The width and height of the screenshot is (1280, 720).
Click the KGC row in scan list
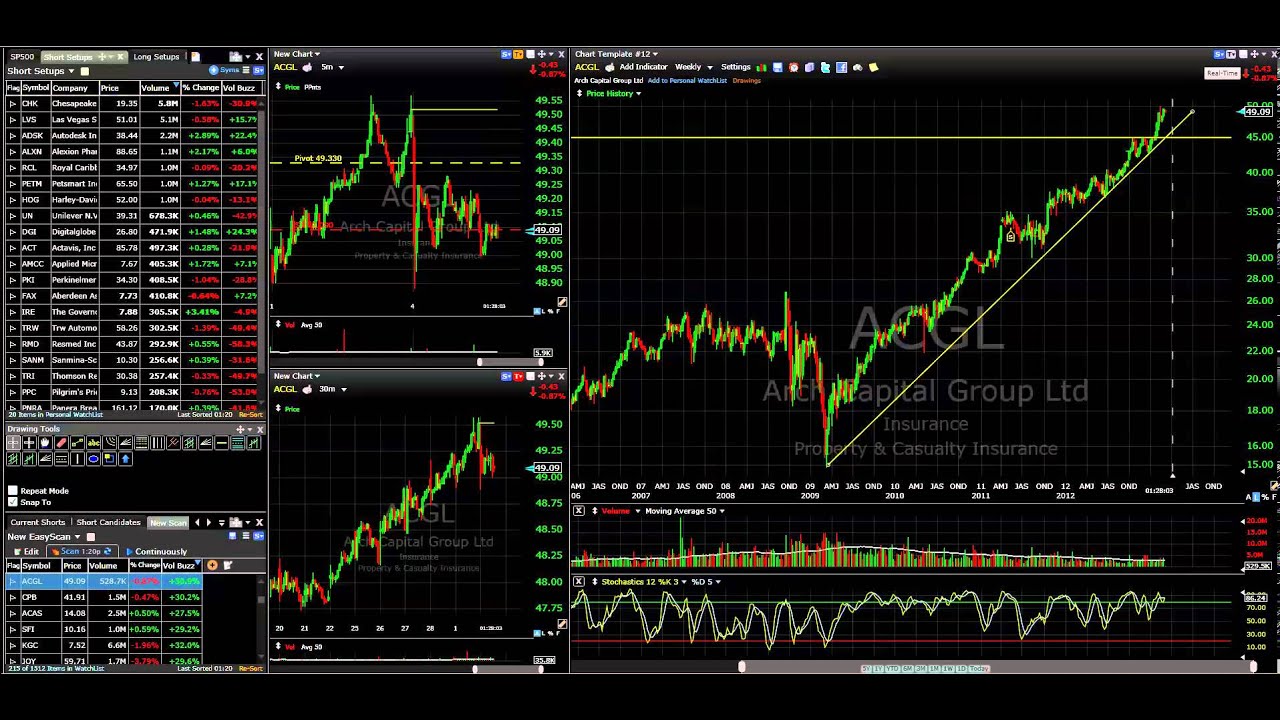coord(105,645)
